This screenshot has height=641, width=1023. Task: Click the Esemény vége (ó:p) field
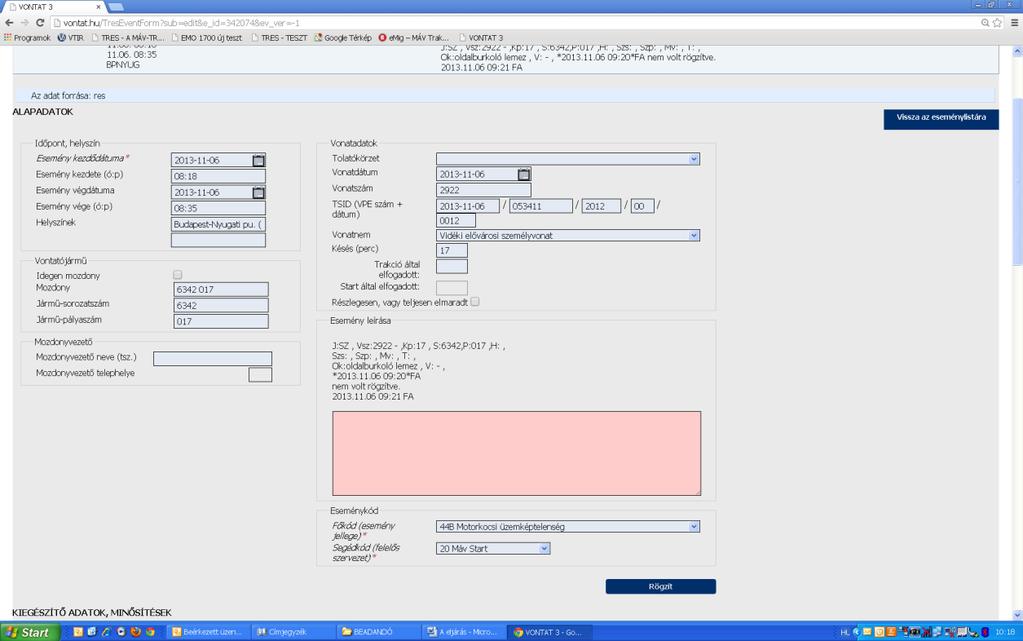218,208
